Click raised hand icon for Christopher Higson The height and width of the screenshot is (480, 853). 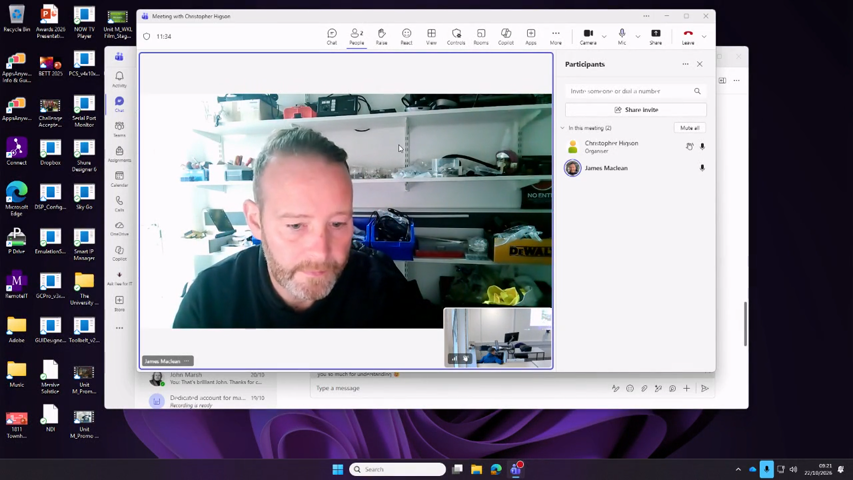click(689, 146)
